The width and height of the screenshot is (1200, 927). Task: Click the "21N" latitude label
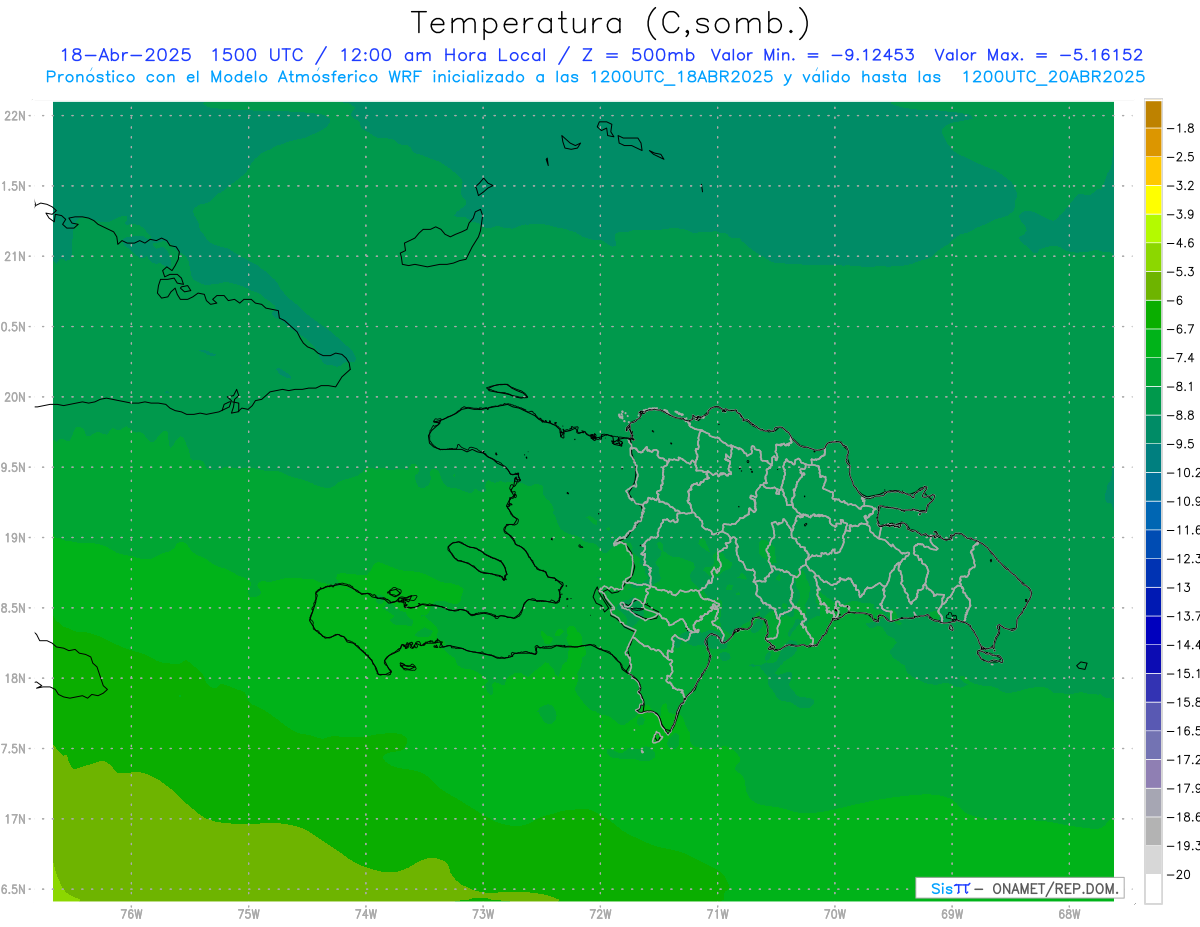[x=16, y=257]
